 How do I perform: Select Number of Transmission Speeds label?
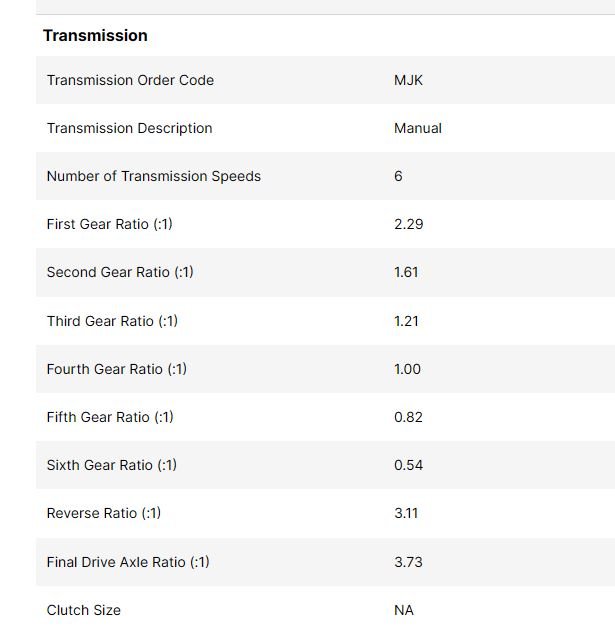coord(154,176)
